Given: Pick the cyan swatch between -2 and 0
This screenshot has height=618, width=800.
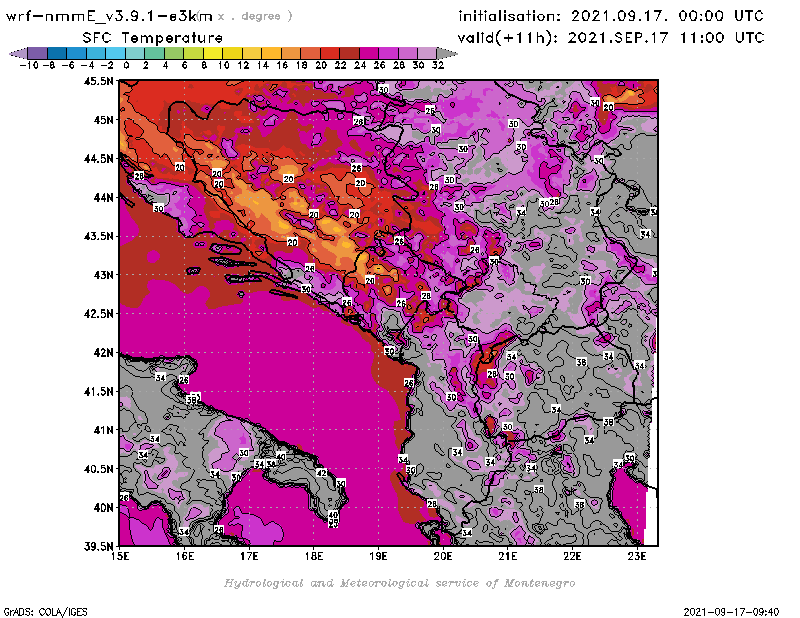Looking at the screenshot, I should click(x=116, y=53).
